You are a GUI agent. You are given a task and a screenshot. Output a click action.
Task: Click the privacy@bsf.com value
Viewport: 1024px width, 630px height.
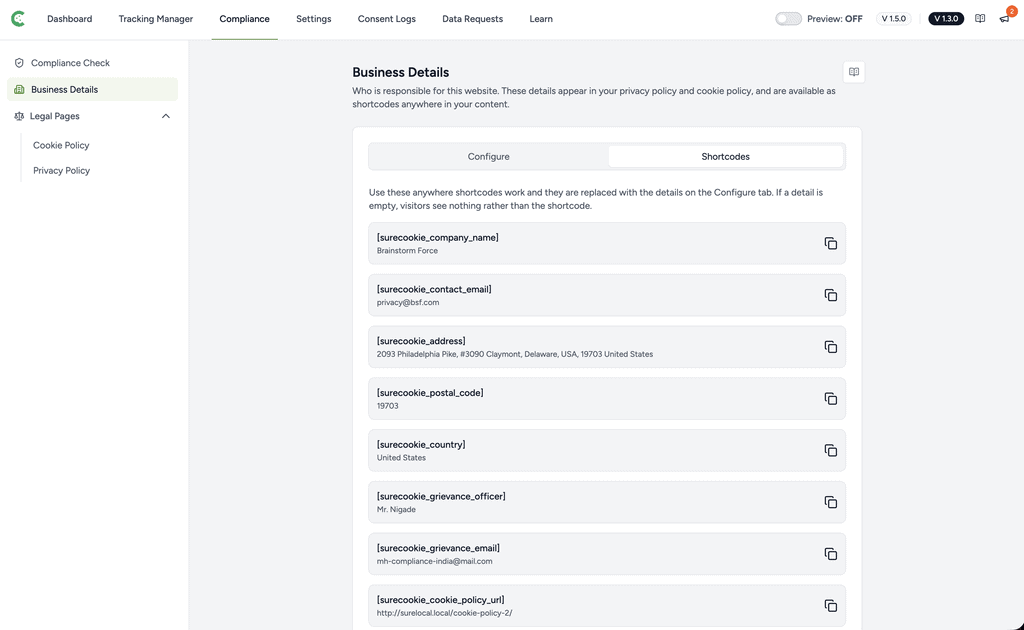pyautogui.click(x=408, y=302)
